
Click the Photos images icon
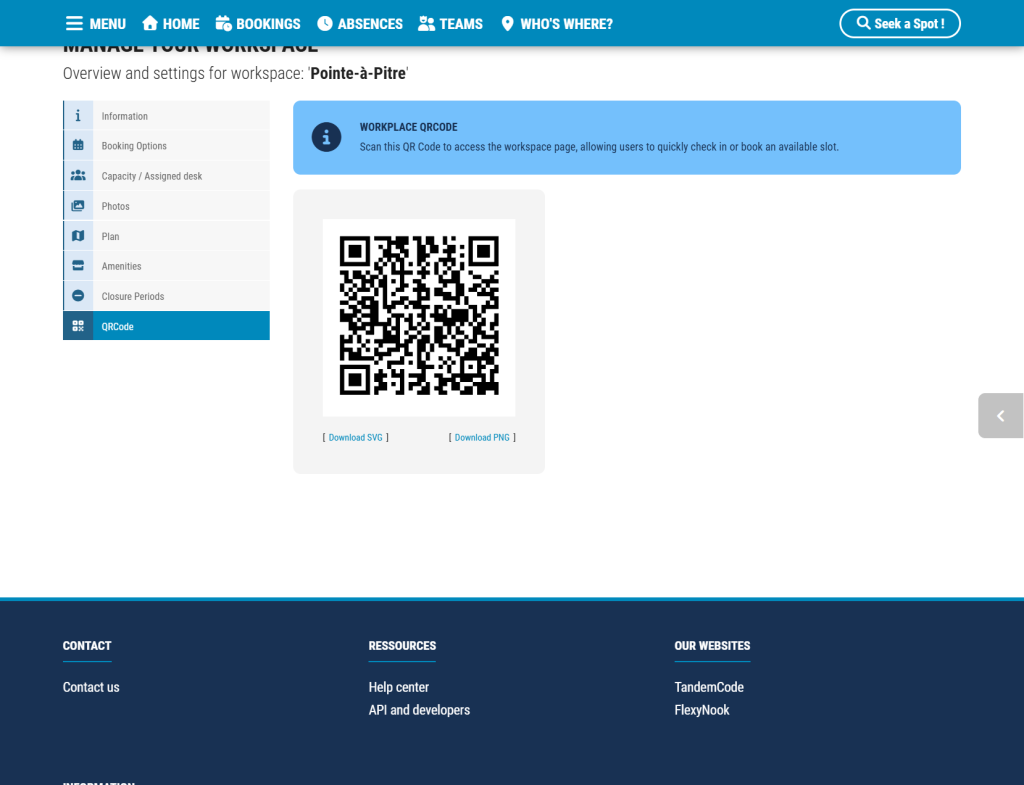pyautogui.click(x=78, y=206)
